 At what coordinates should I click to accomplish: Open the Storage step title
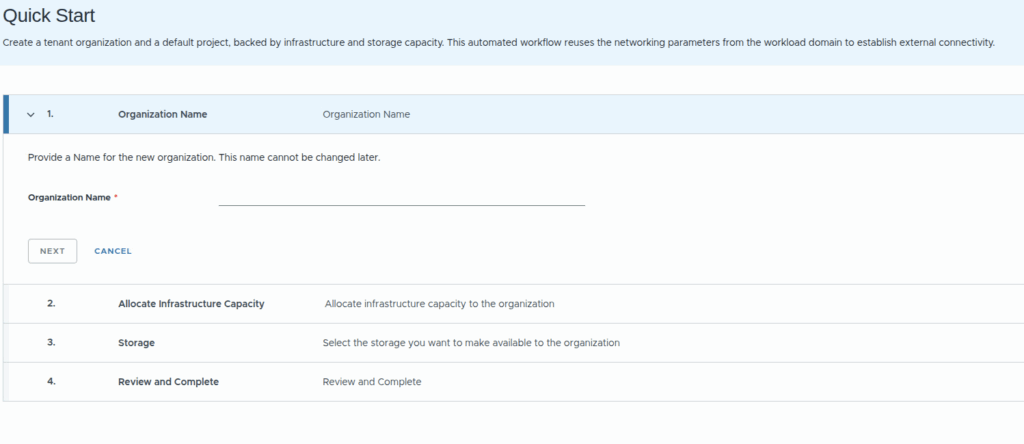tap(136, 343)
